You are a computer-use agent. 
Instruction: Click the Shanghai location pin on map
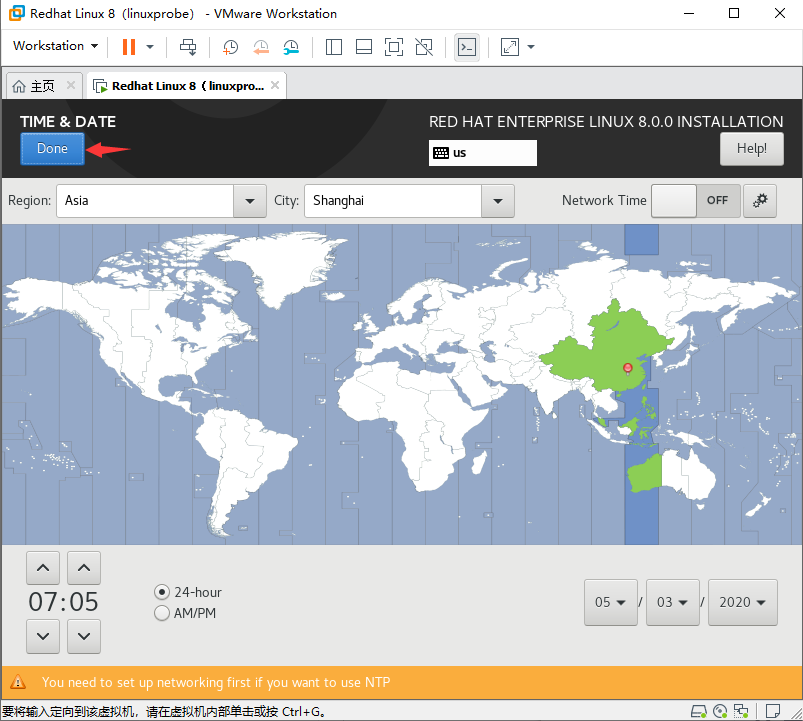pos(627,368)
